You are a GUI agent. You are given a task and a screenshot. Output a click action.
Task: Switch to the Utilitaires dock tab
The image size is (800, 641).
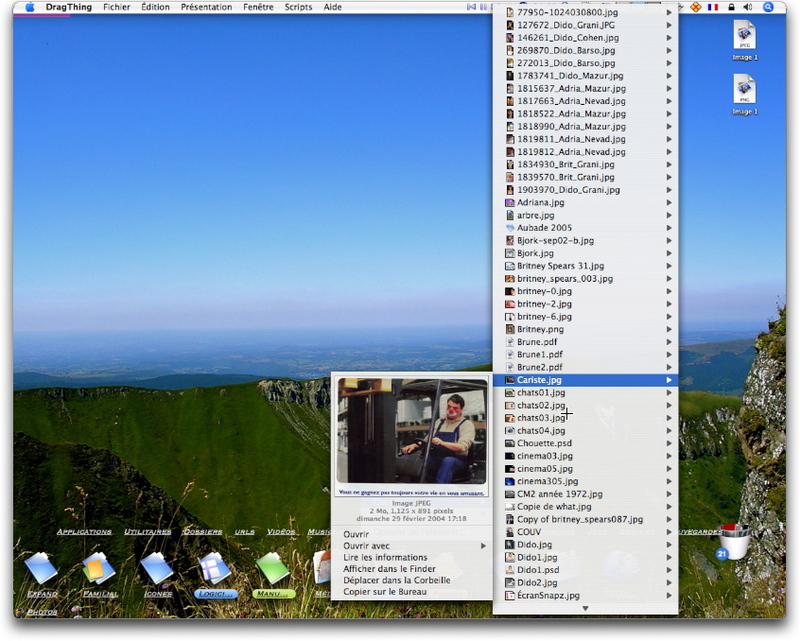click(147, 532)
